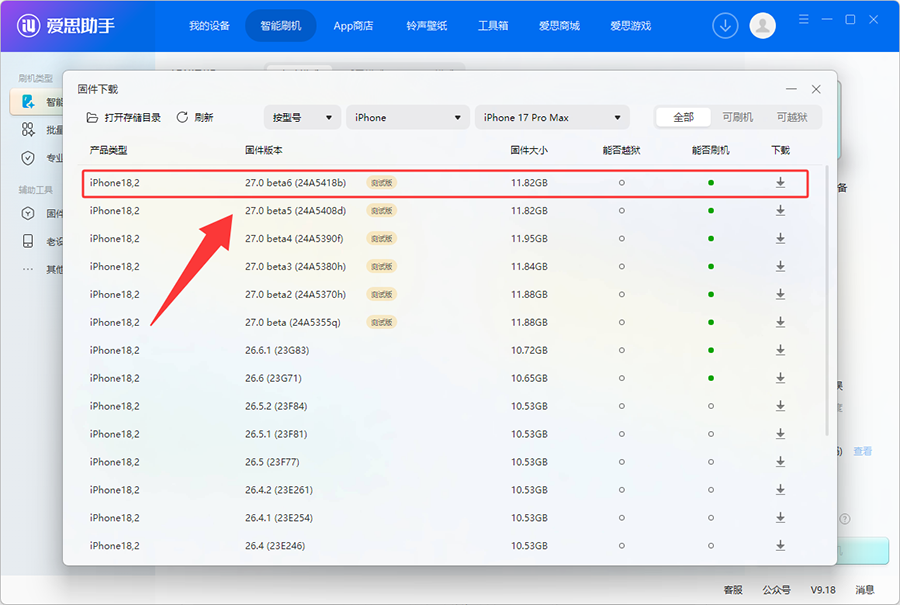Click the hexagon firmware sidebar icon
Viewport: 900px width, 605px height.
coord(28,214)
